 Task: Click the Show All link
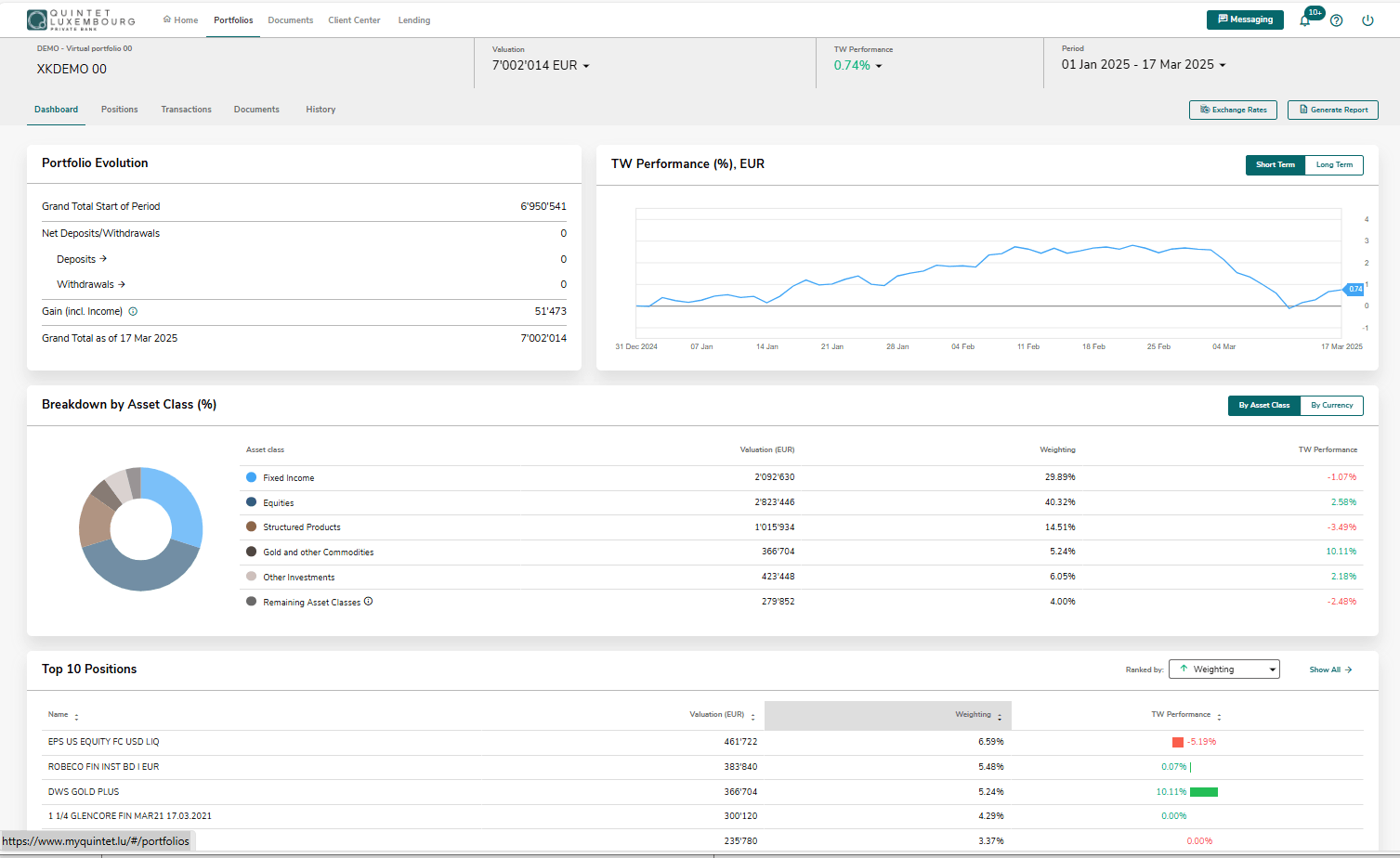pos(1330,669)
